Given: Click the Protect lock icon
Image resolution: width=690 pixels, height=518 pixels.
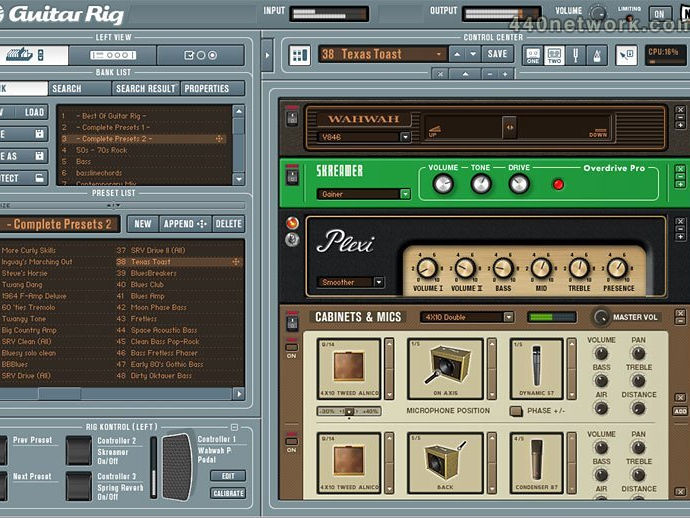Looking at the screenshot, I should click(x=40, y=178).
